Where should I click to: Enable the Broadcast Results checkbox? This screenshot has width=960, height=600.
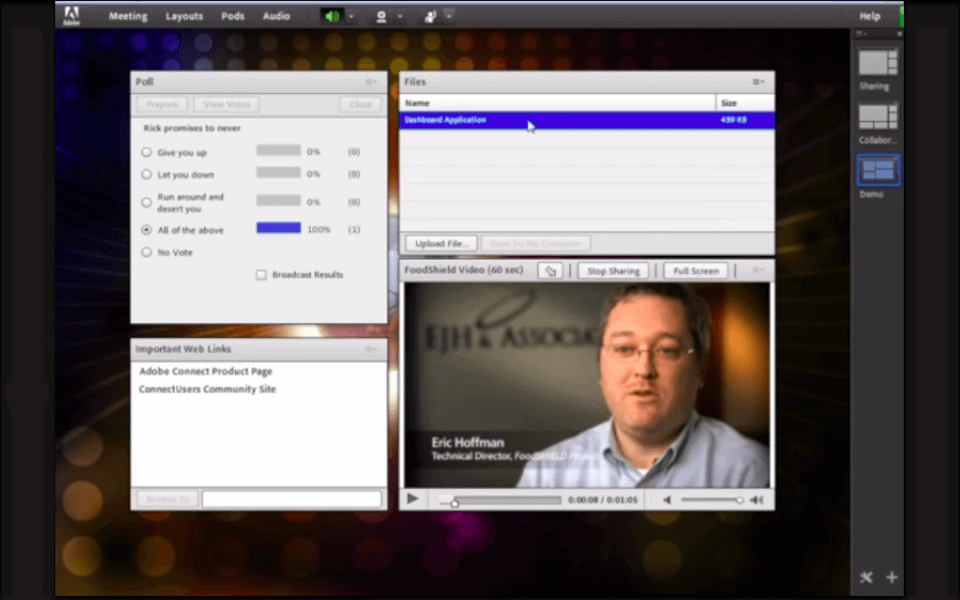[261, 275]
